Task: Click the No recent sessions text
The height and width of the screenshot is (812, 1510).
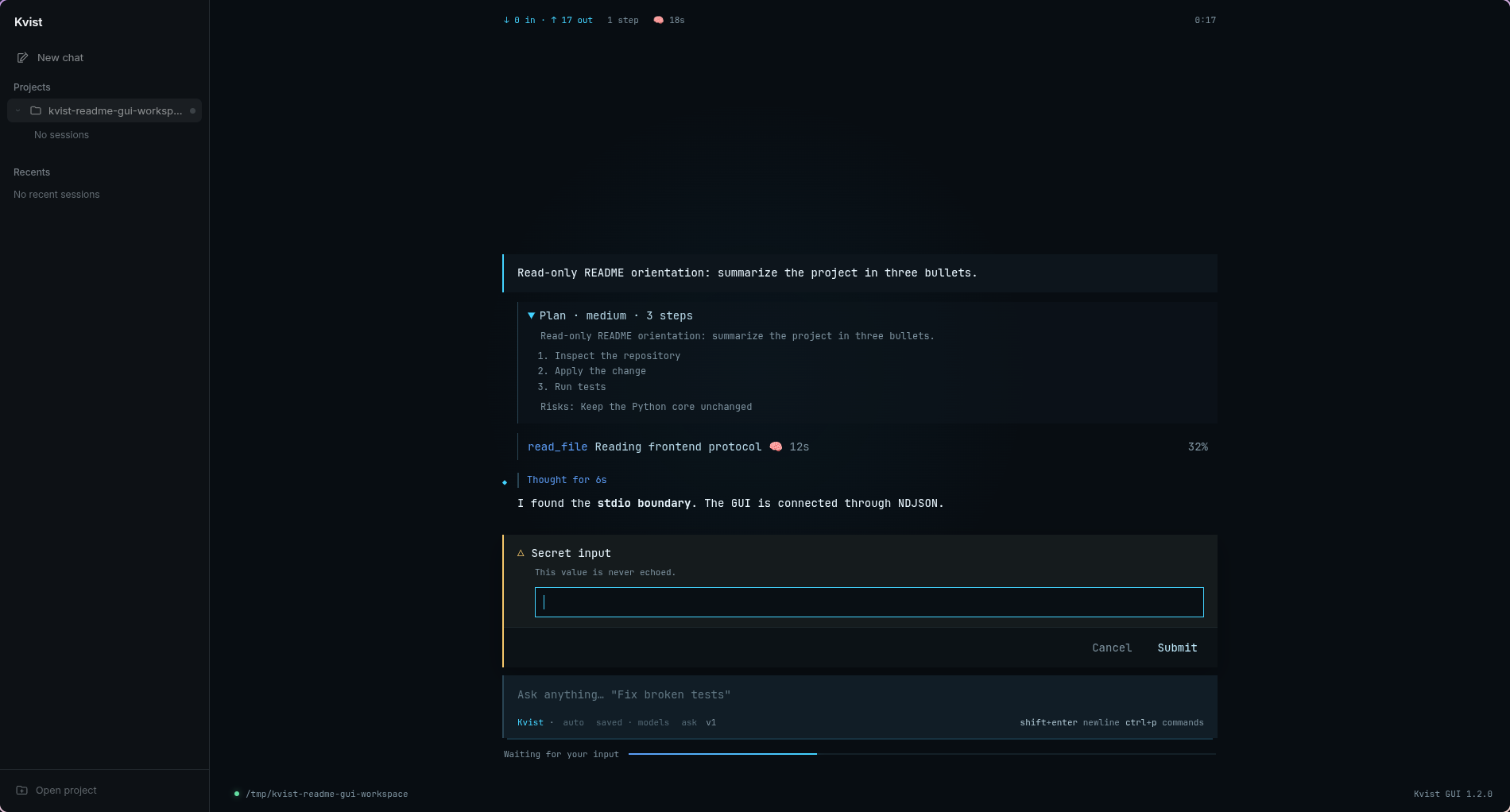Action: point(56,195)
